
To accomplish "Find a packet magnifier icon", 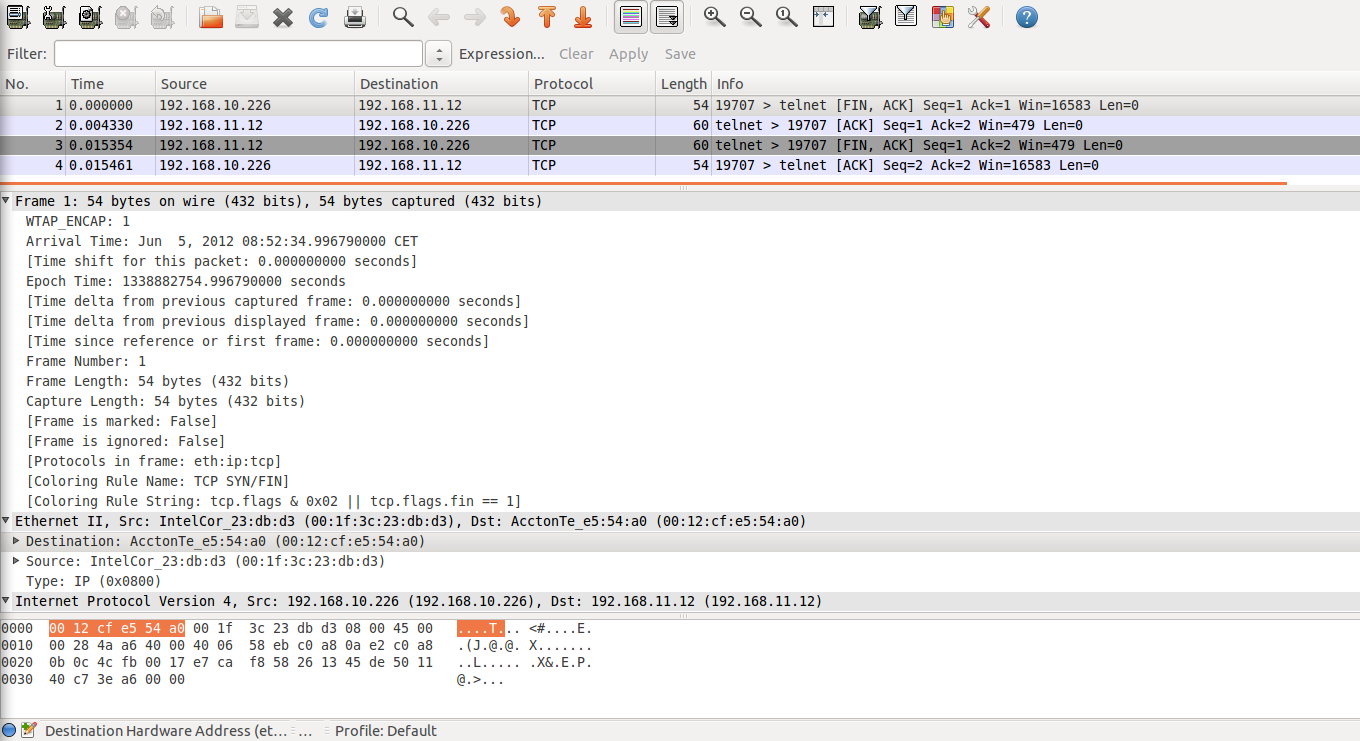I will point(402,17).
